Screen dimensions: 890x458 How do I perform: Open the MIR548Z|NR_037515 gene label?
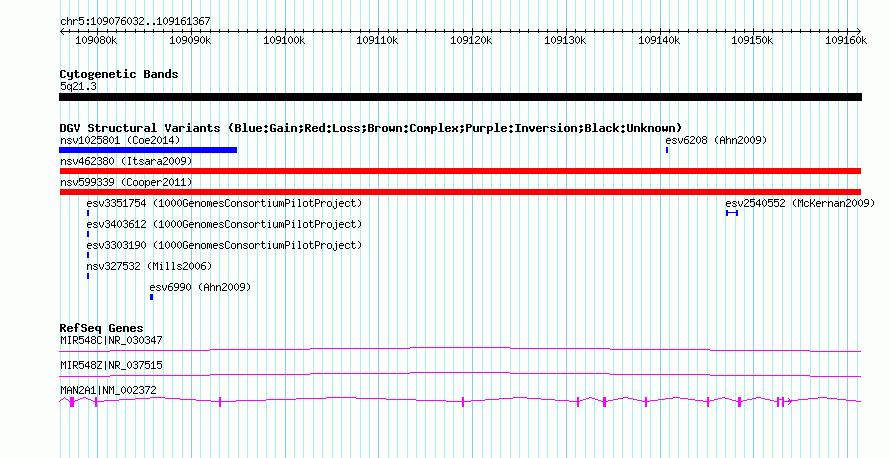pyautogui.click(x=111, y=365)
